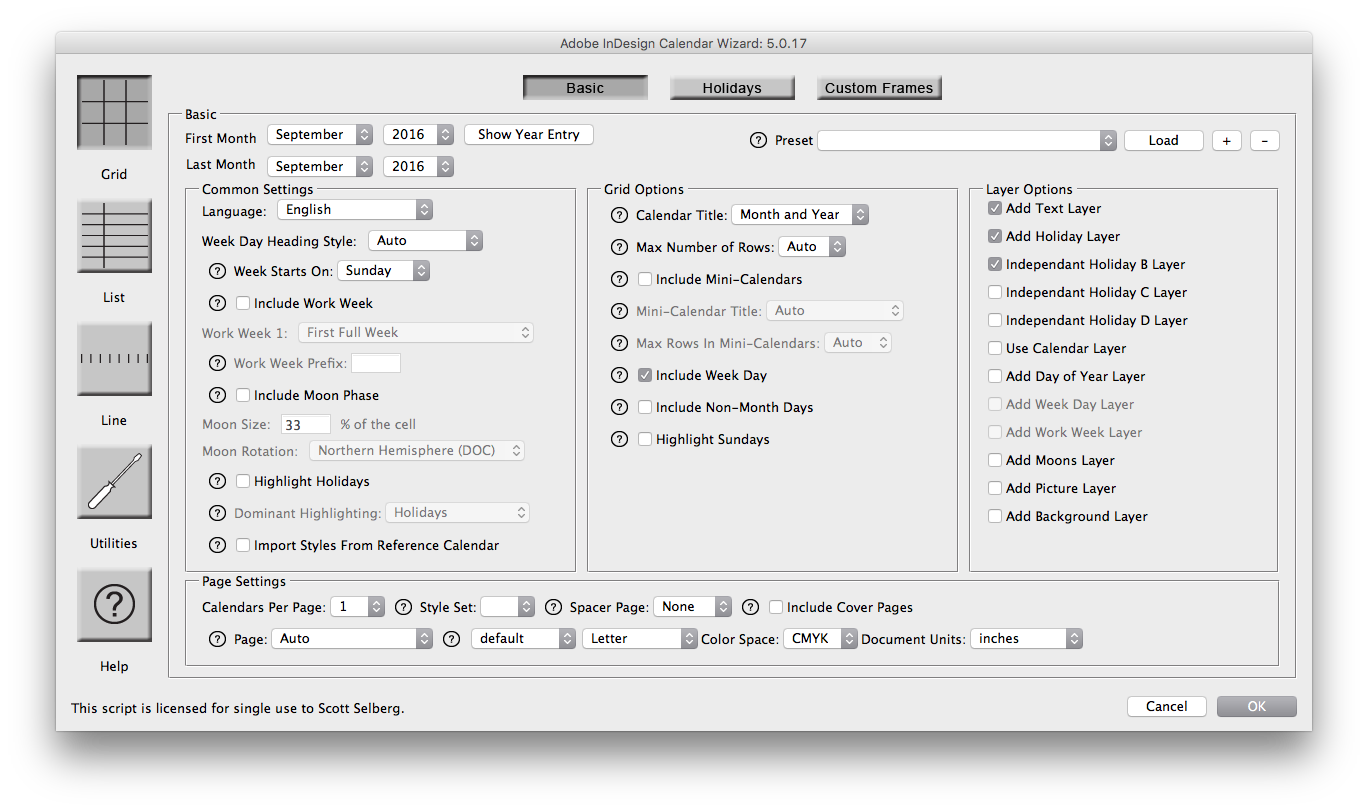This screenshot has width=1368, height=811.
Task: Enable Add Picture Layer checkbox
Action: [995, 488]
